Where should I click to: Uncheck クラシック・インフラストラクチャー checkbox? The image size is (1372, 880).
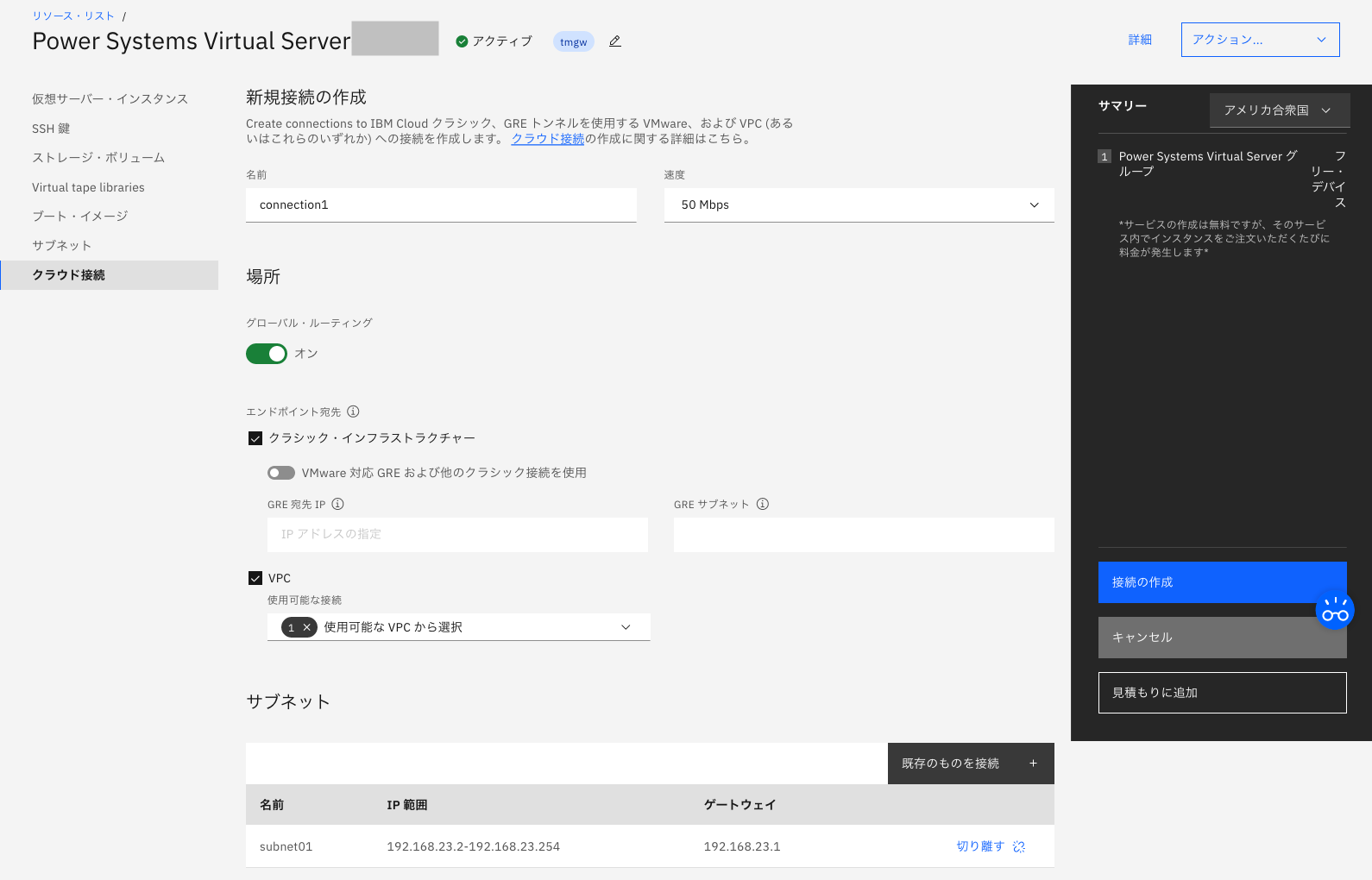(x=255, y=438)
